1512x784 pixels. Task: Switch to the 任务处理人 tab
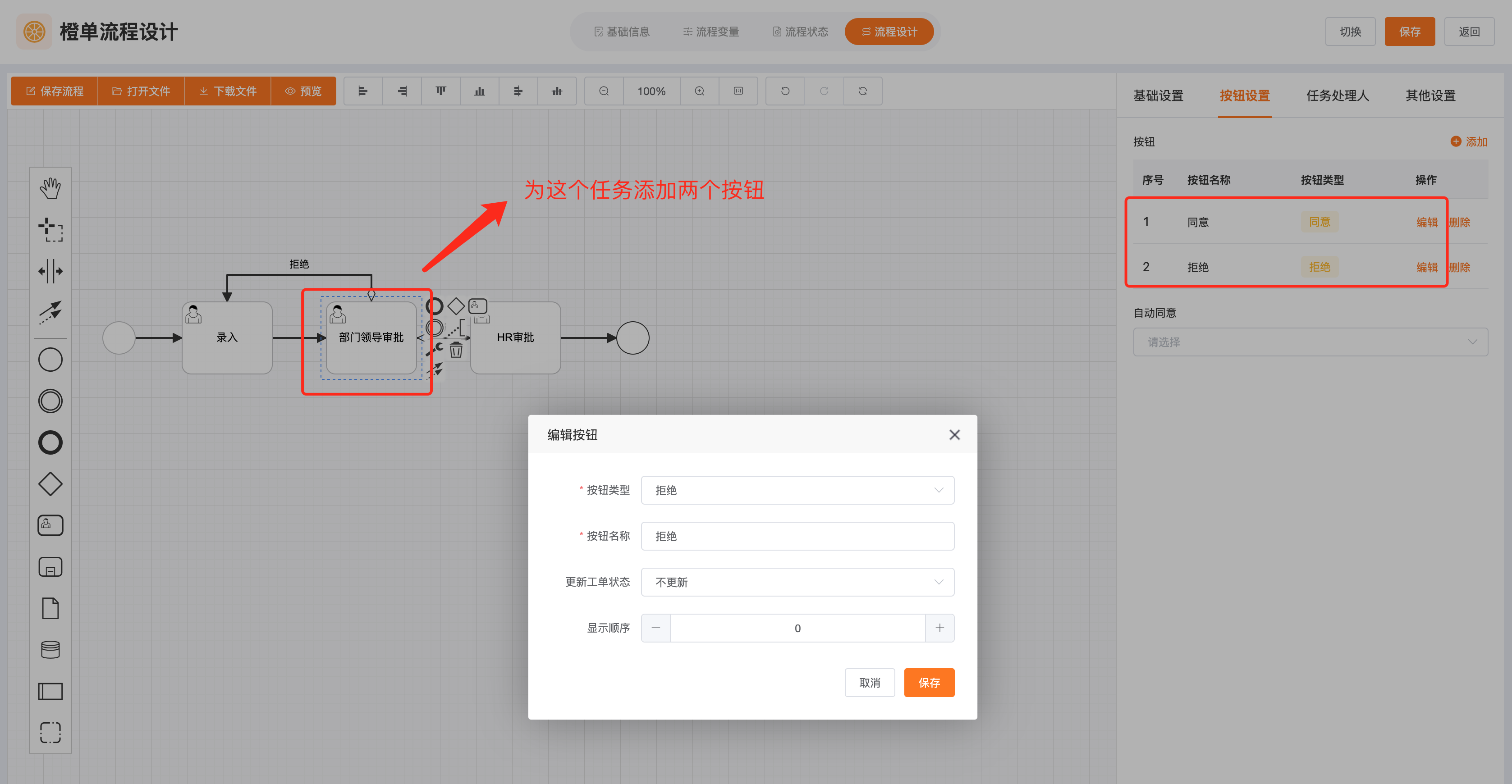coord(1337,96)
